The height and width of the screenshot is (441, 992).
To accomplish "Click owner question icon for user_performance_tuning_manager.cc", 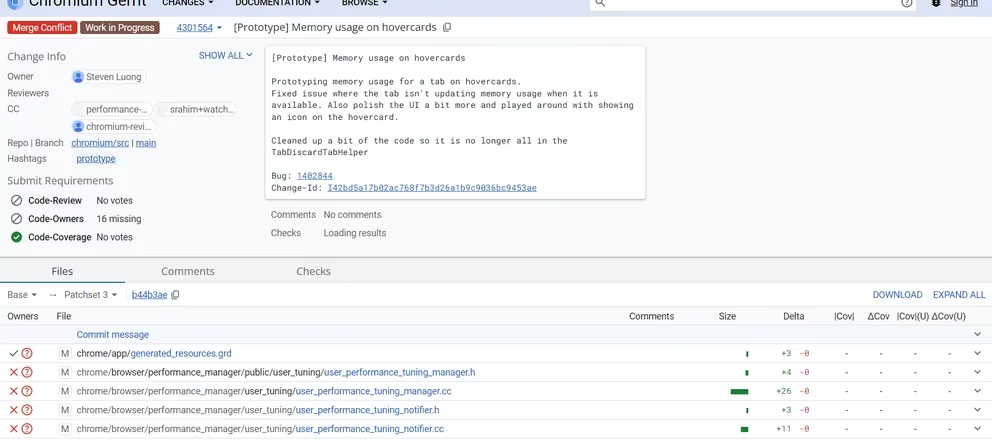I will [x=27, y=392].
